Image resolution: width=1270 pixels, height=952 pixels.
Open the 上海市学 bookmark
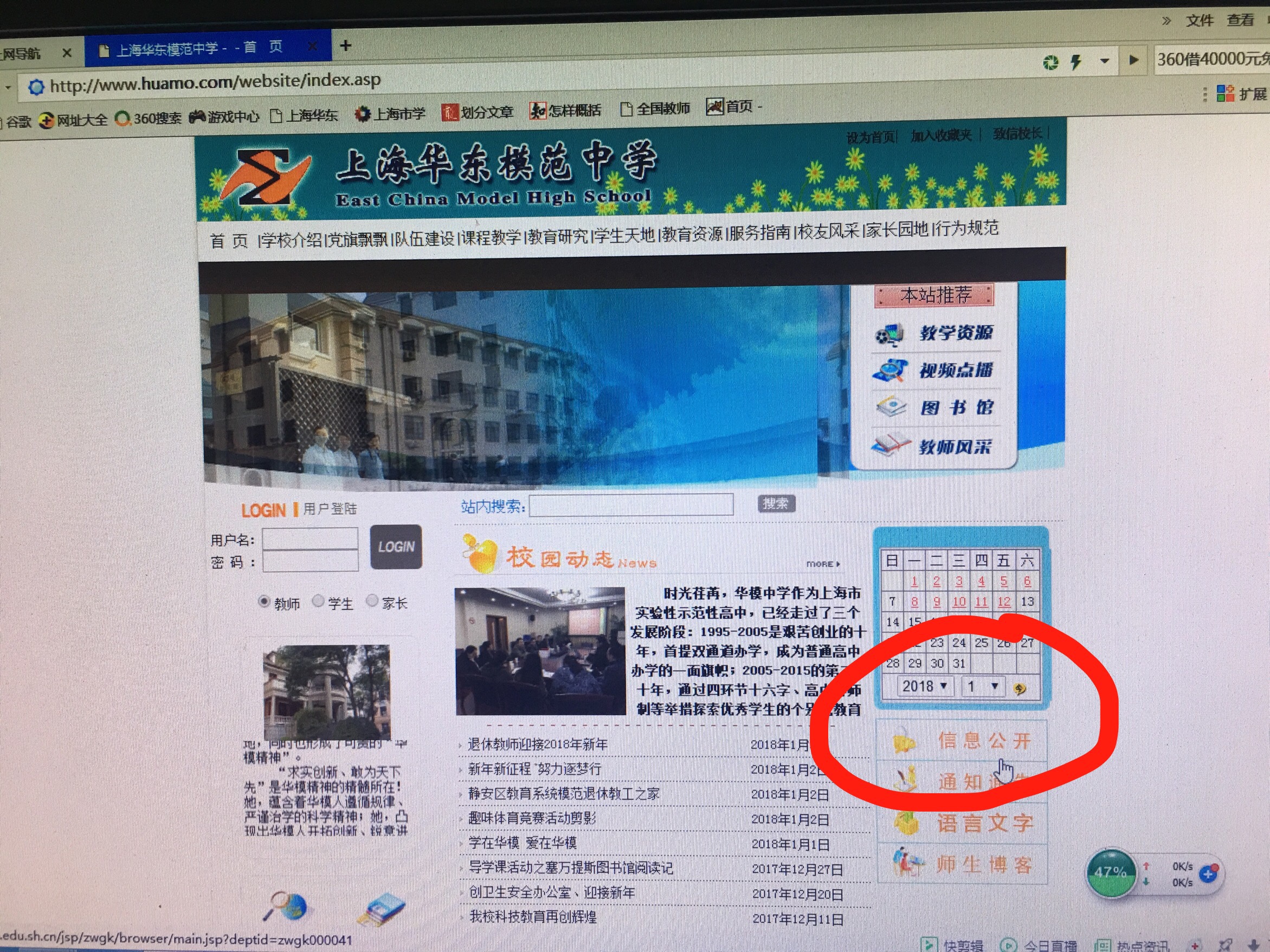(x=390, y=114)
